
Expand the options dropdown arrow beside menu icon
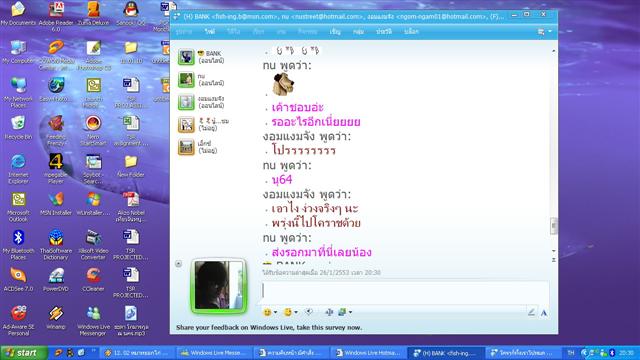[x=550, y=31]
